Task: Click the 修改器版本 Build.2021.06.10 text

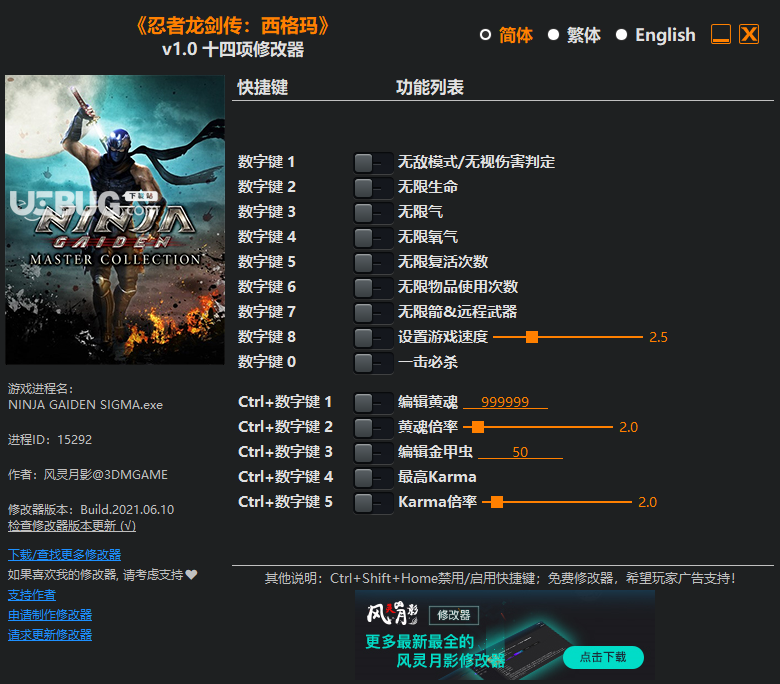Action: click(x=91, y=509)
